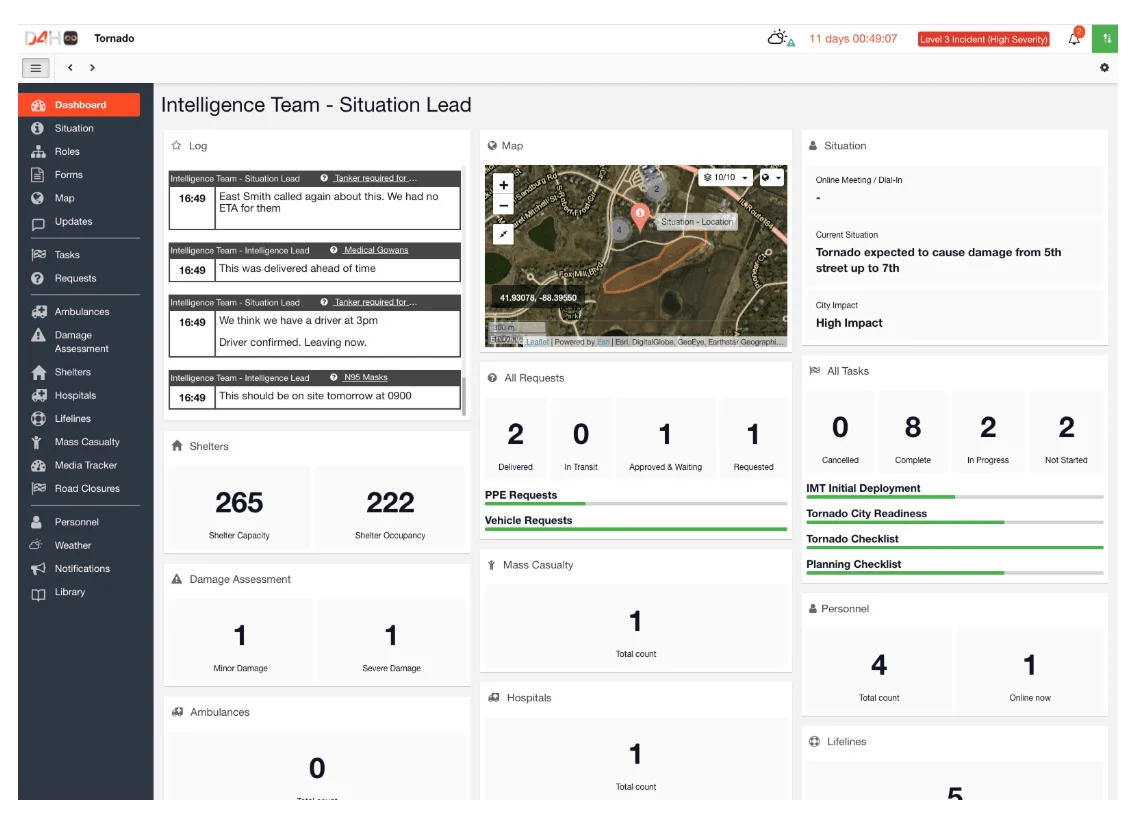
Task: Zoom out on the map
Action: (504, 206)
